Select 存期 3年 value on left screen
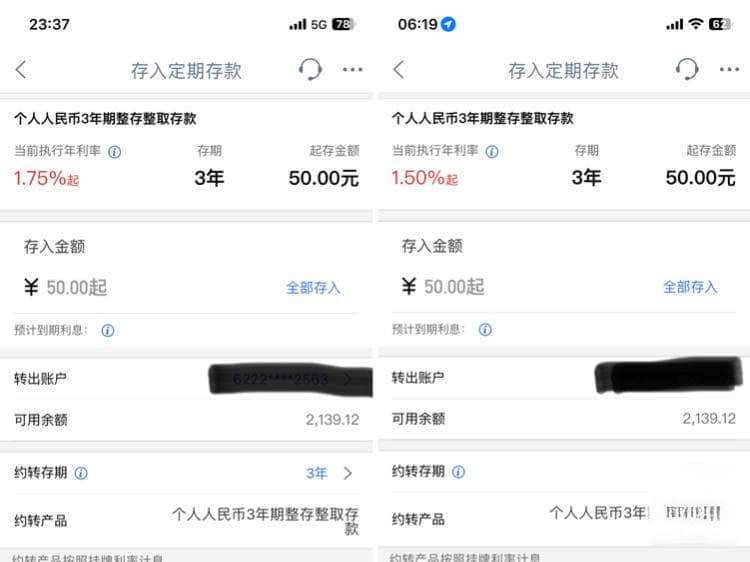This screenshot has height=562, width=750. click(209, 178)
